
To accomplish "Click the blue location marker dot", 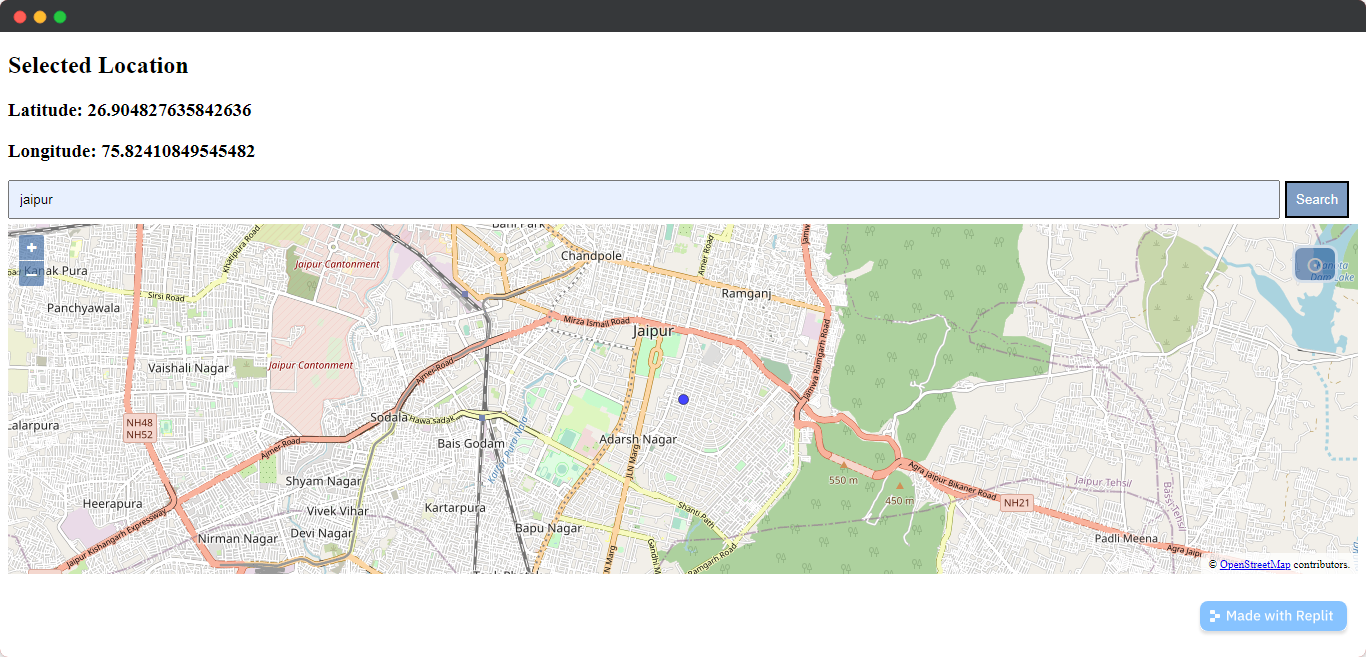I will tap(683, 399).
